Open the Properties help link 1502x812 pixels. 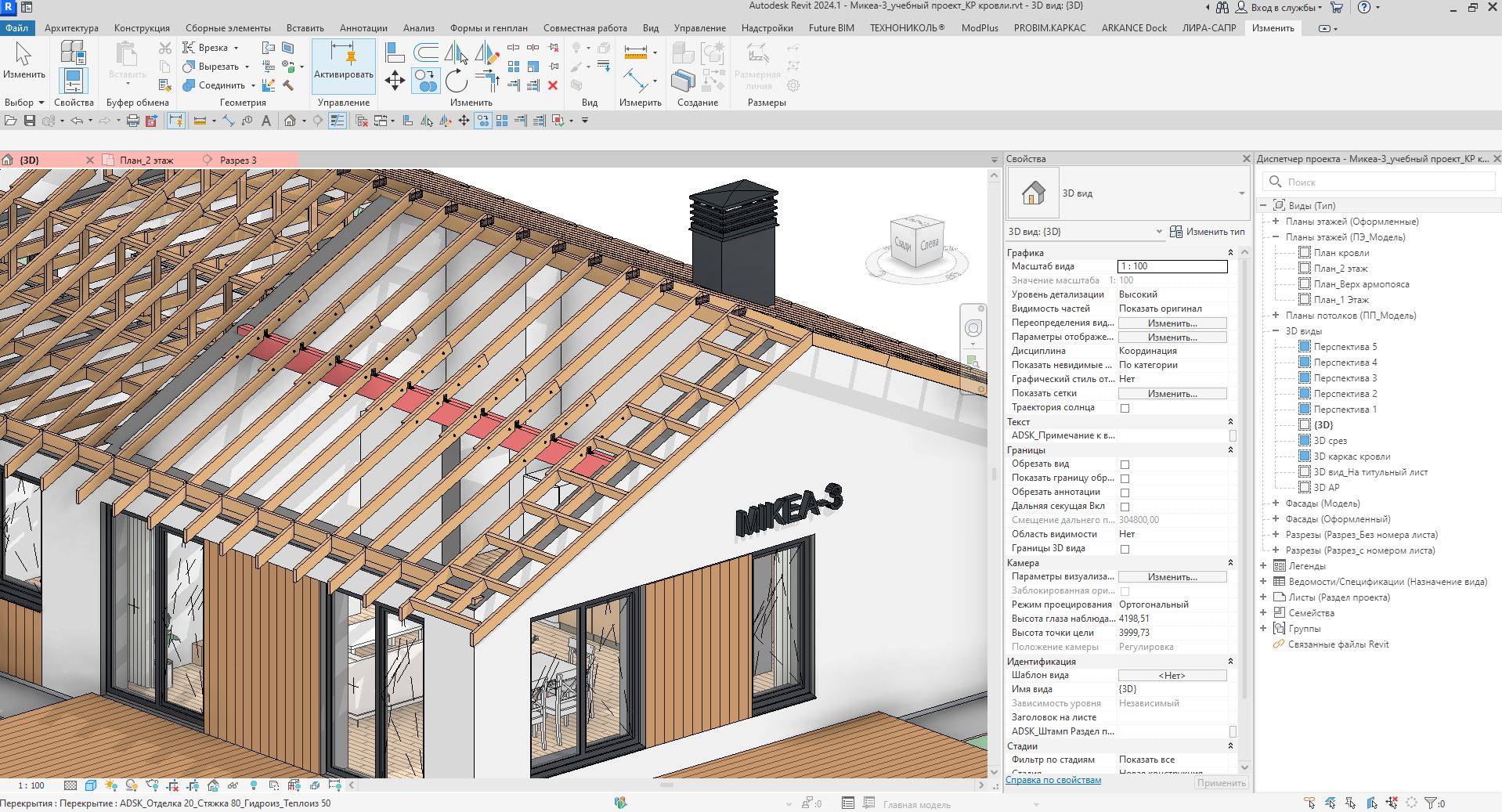(x=1053, y=780)
